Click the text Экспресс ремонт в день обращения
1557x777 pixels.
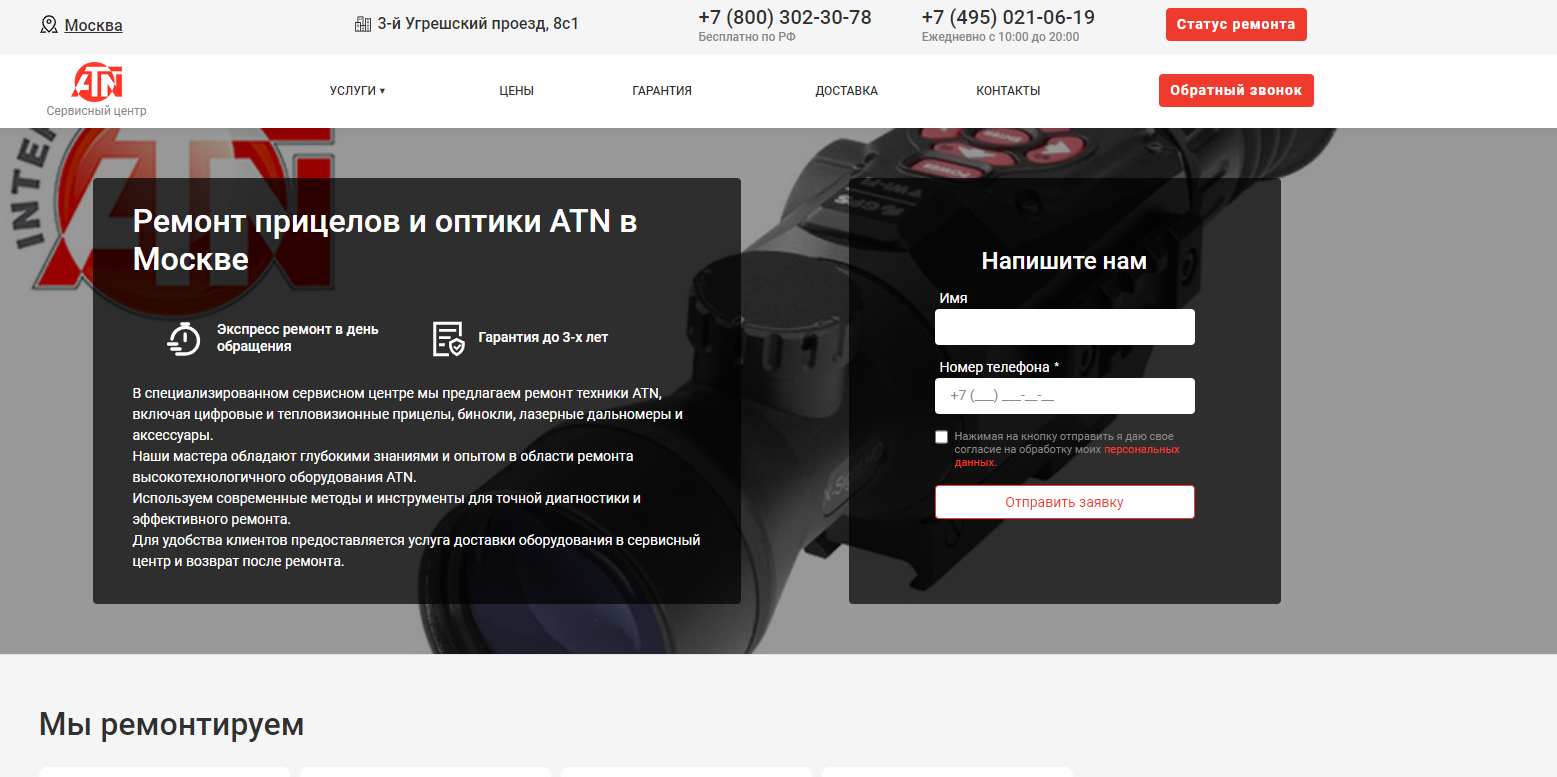point(298,338)
